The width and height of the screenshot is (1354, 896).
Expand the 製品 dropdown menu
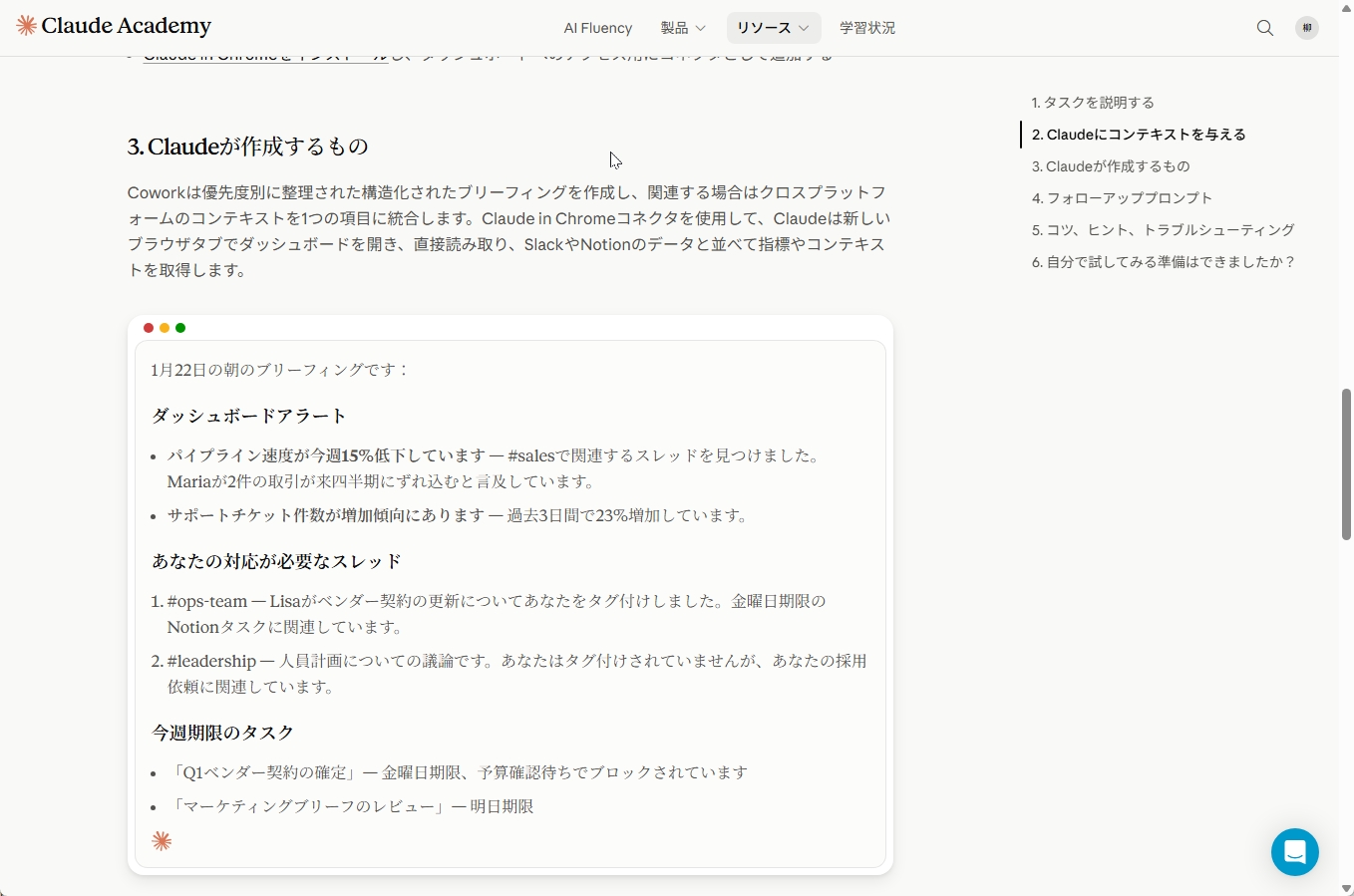pyautogui.click(x=683, y=28)
